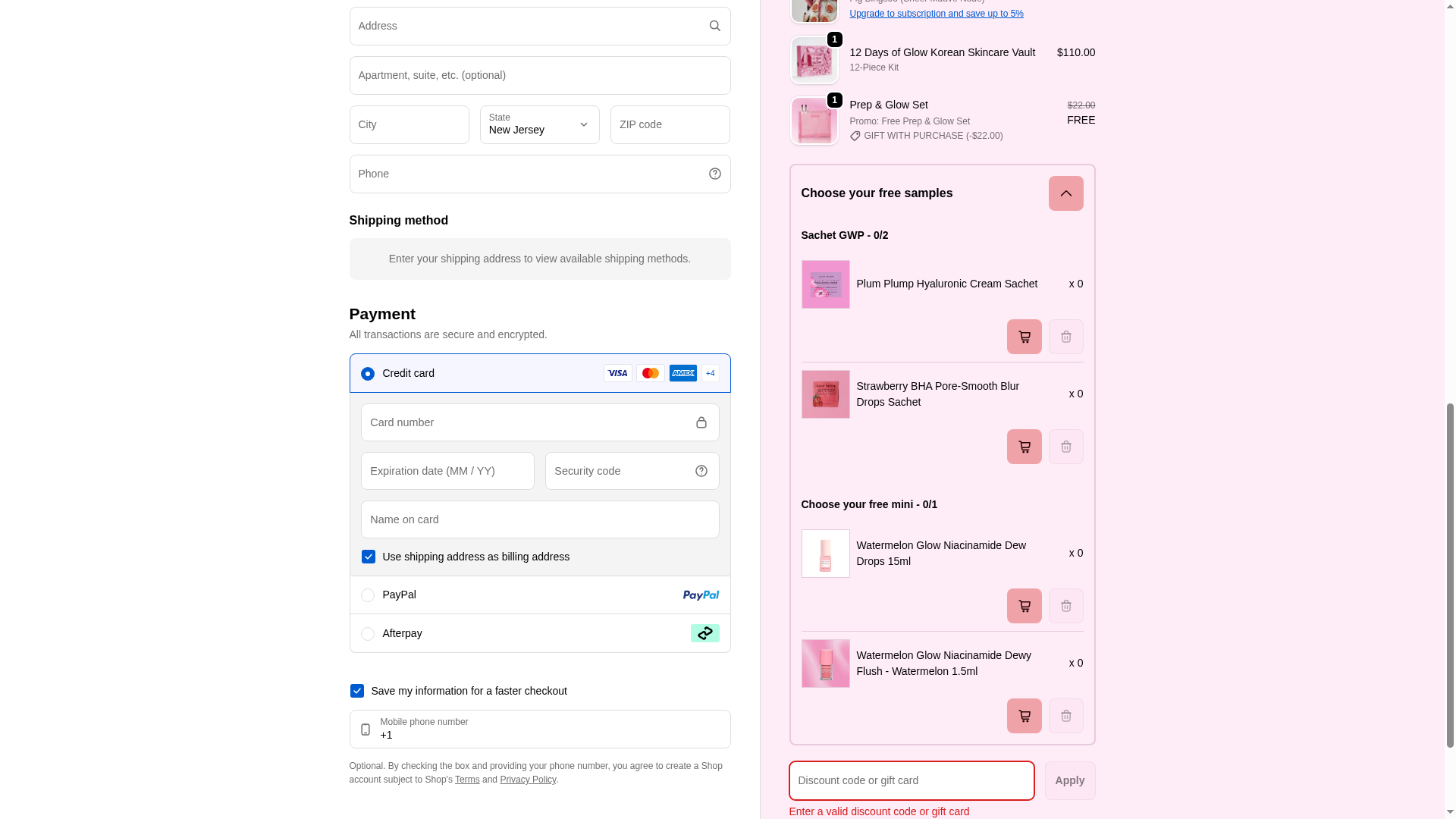Remove Strawberry BHA Pore-Smooth Blur Drops Sachet
Image resolution: width=1456 pixels, height=819 pixels.
(x=1065, y=447)
